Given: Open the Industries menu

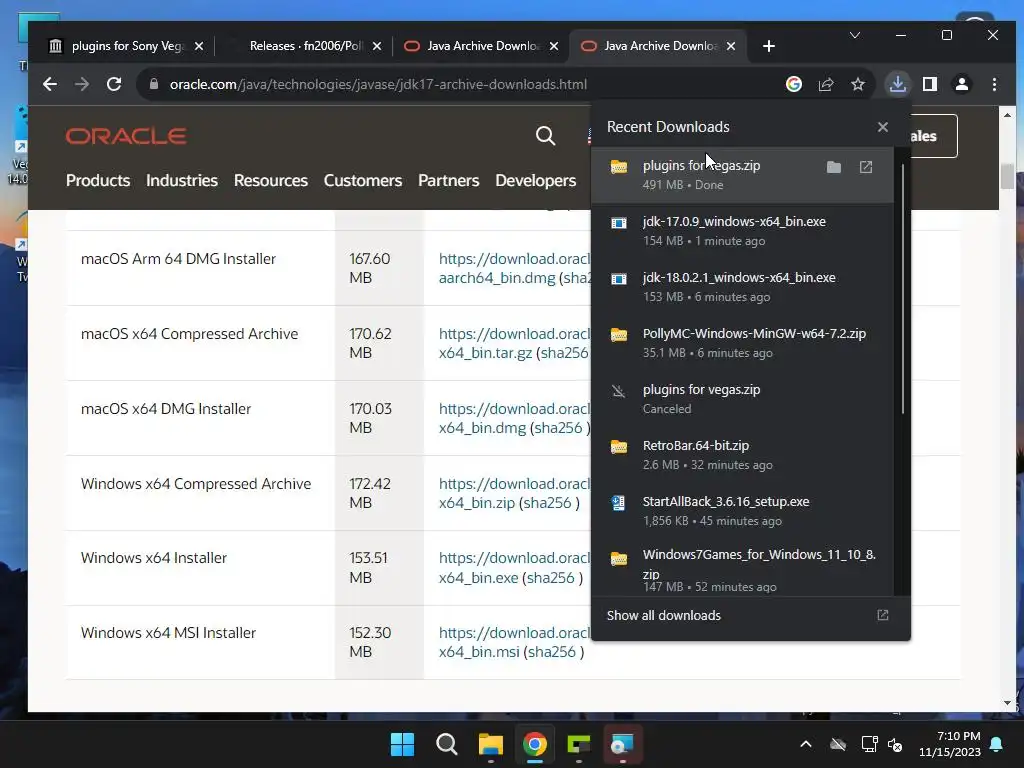Looking at the screenshot, I should pyautogui.click(x=182, y=180).
